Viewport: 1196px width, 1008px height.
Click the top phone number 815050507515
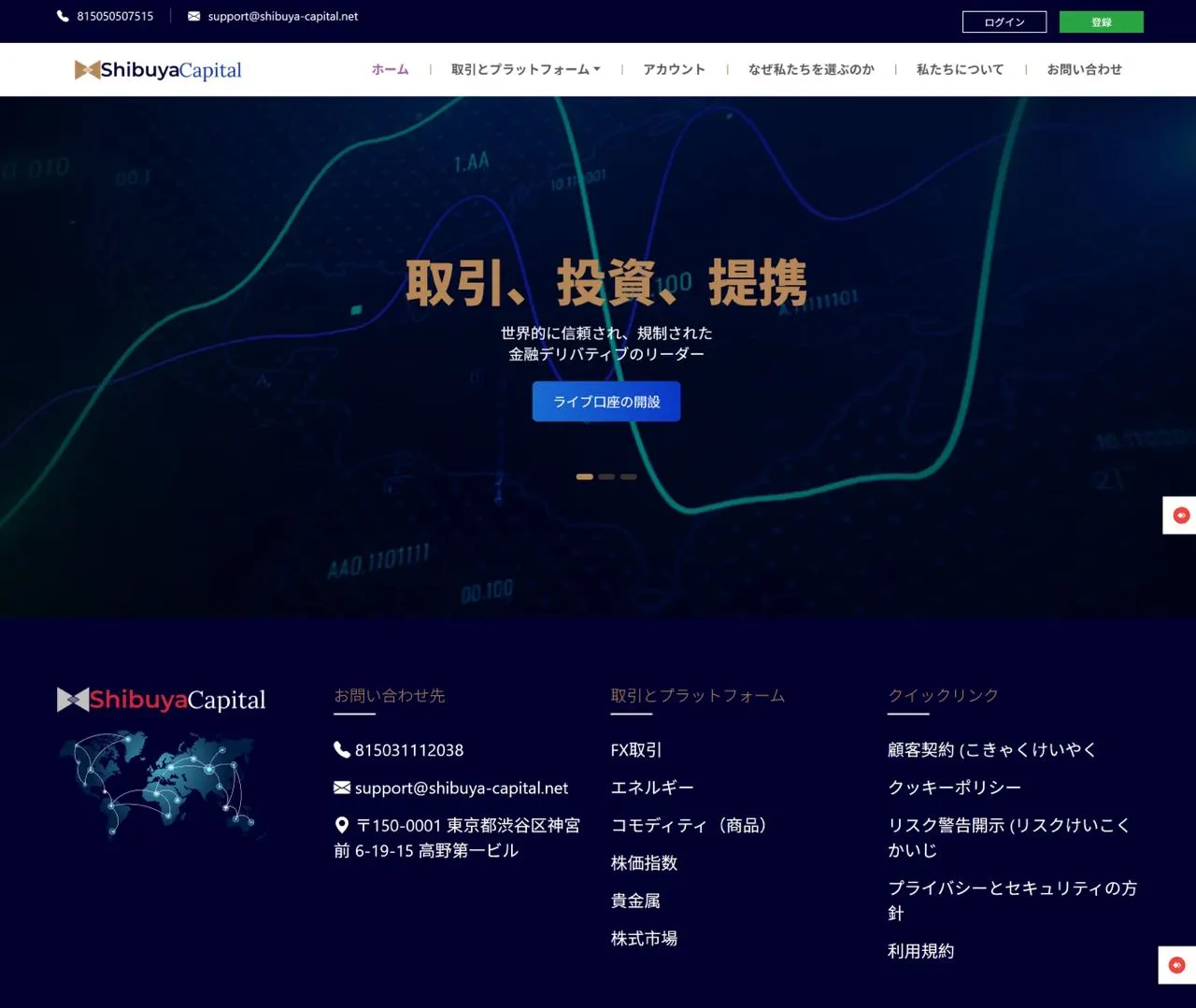tap(115, 16)
